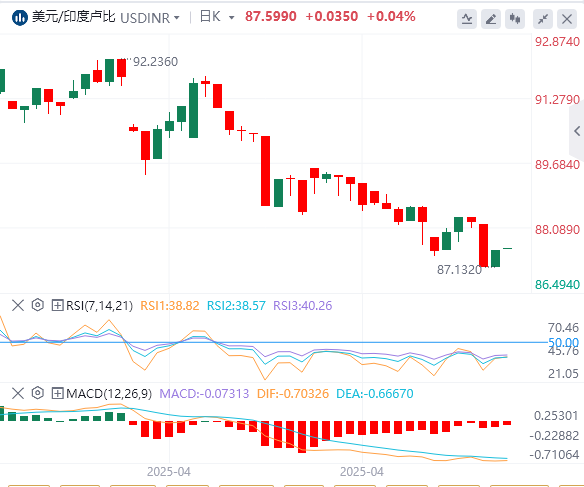Click the MACD:-0.07313 value

(204, 394)
